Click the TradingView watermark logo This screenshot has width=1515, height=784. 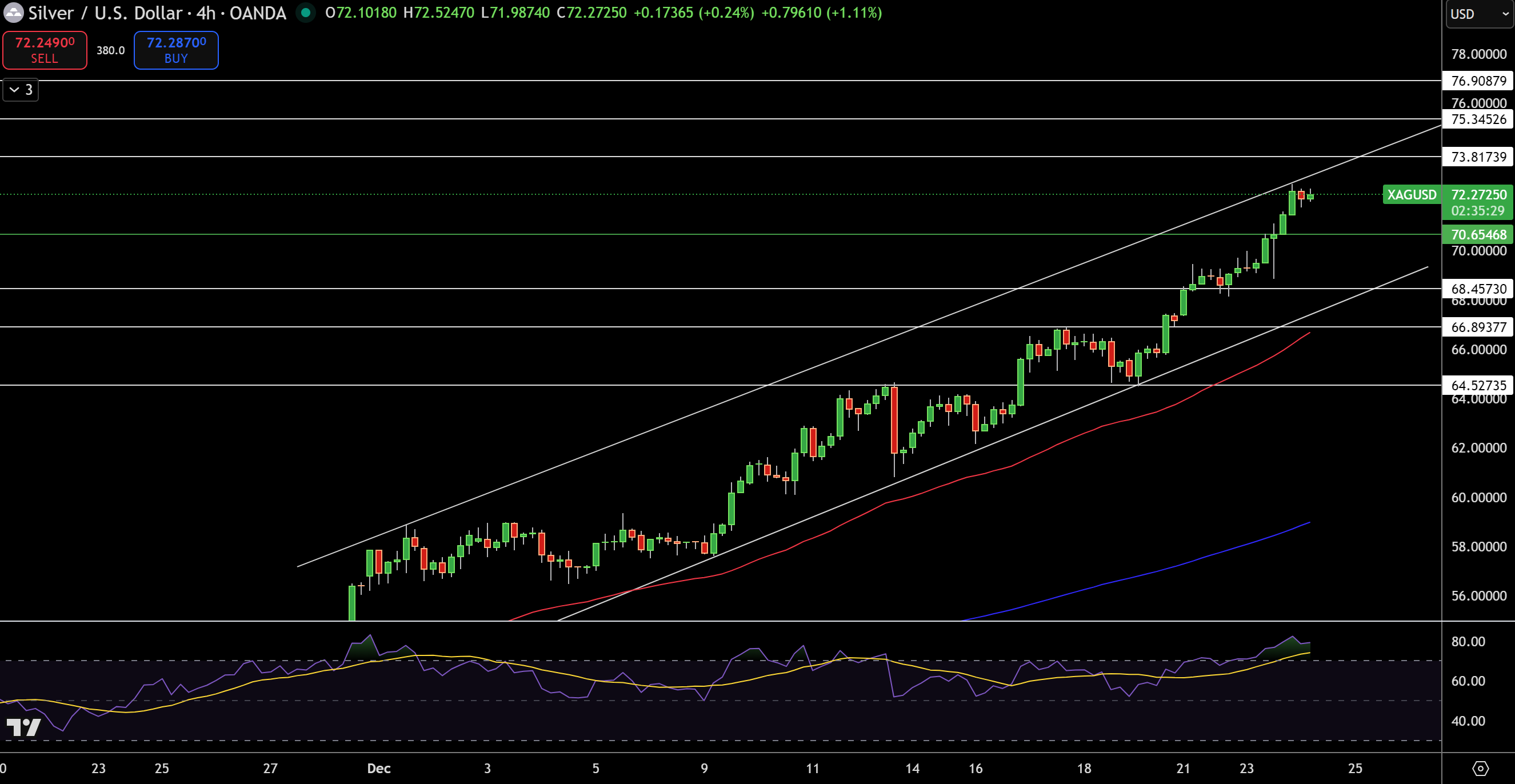coord(25,728)
